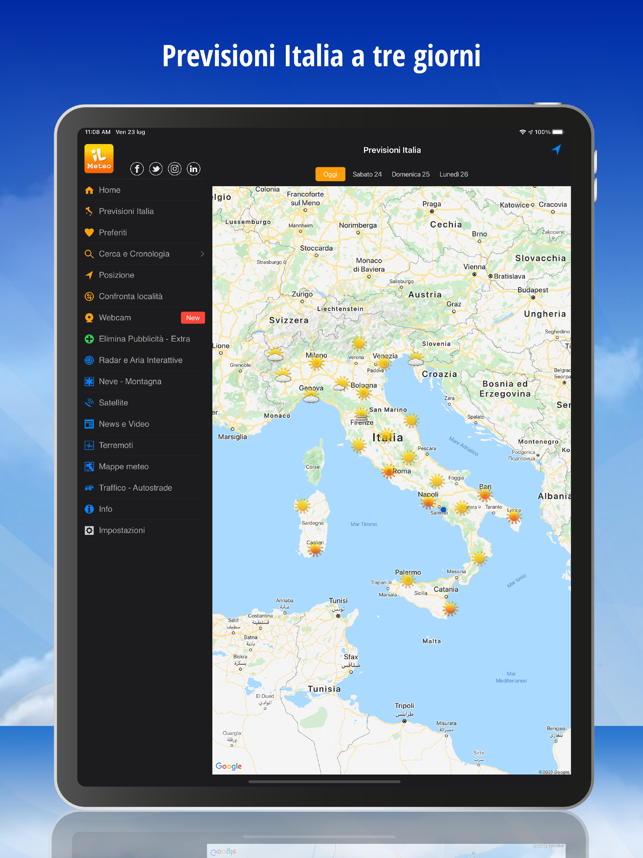Screen dimensions: 643x858
Task: Tap the sun icon over Venezia
Action: click(384, 363)
